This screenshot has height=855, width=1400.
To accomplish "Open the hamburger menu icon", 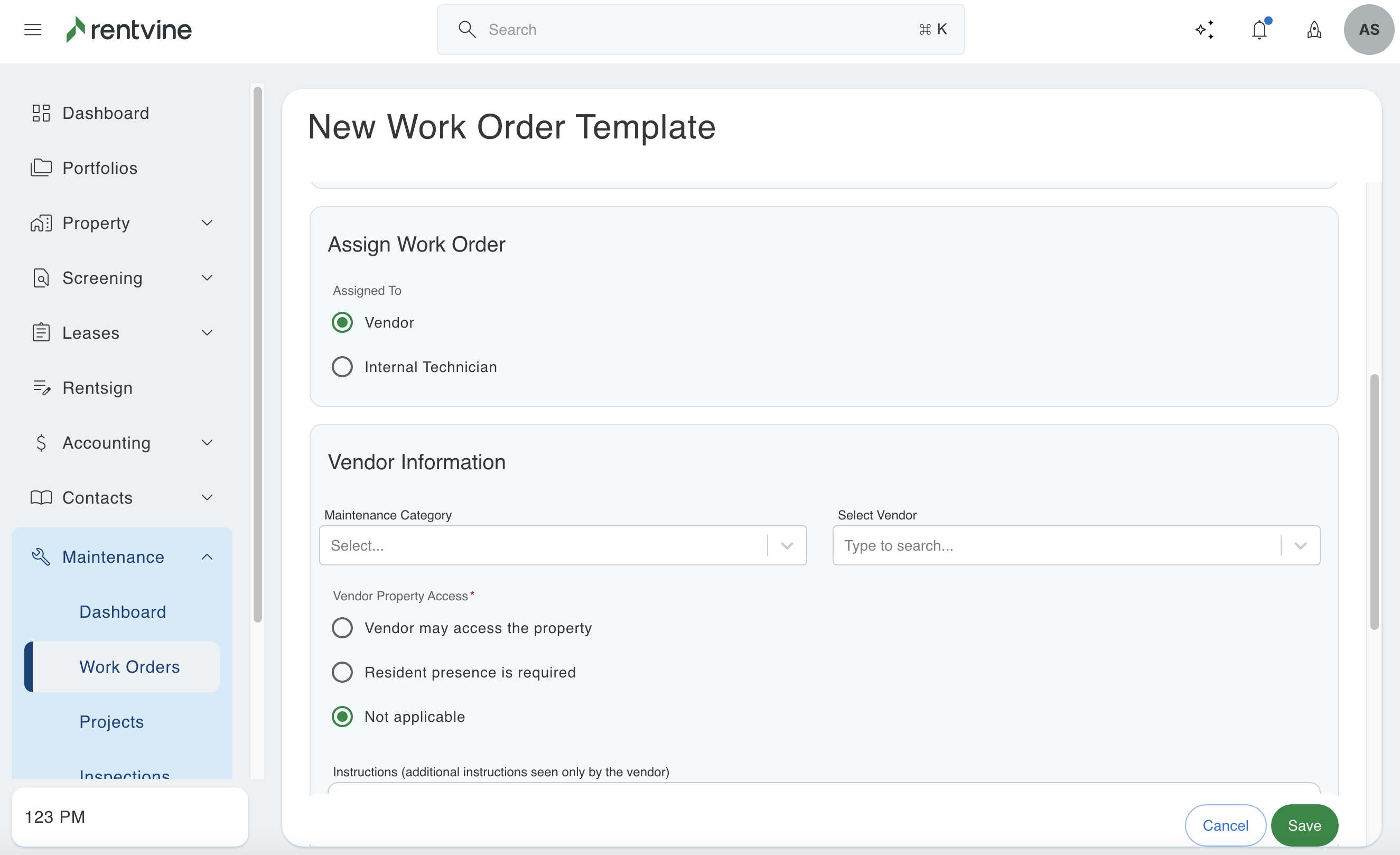I will pos(33,30).
